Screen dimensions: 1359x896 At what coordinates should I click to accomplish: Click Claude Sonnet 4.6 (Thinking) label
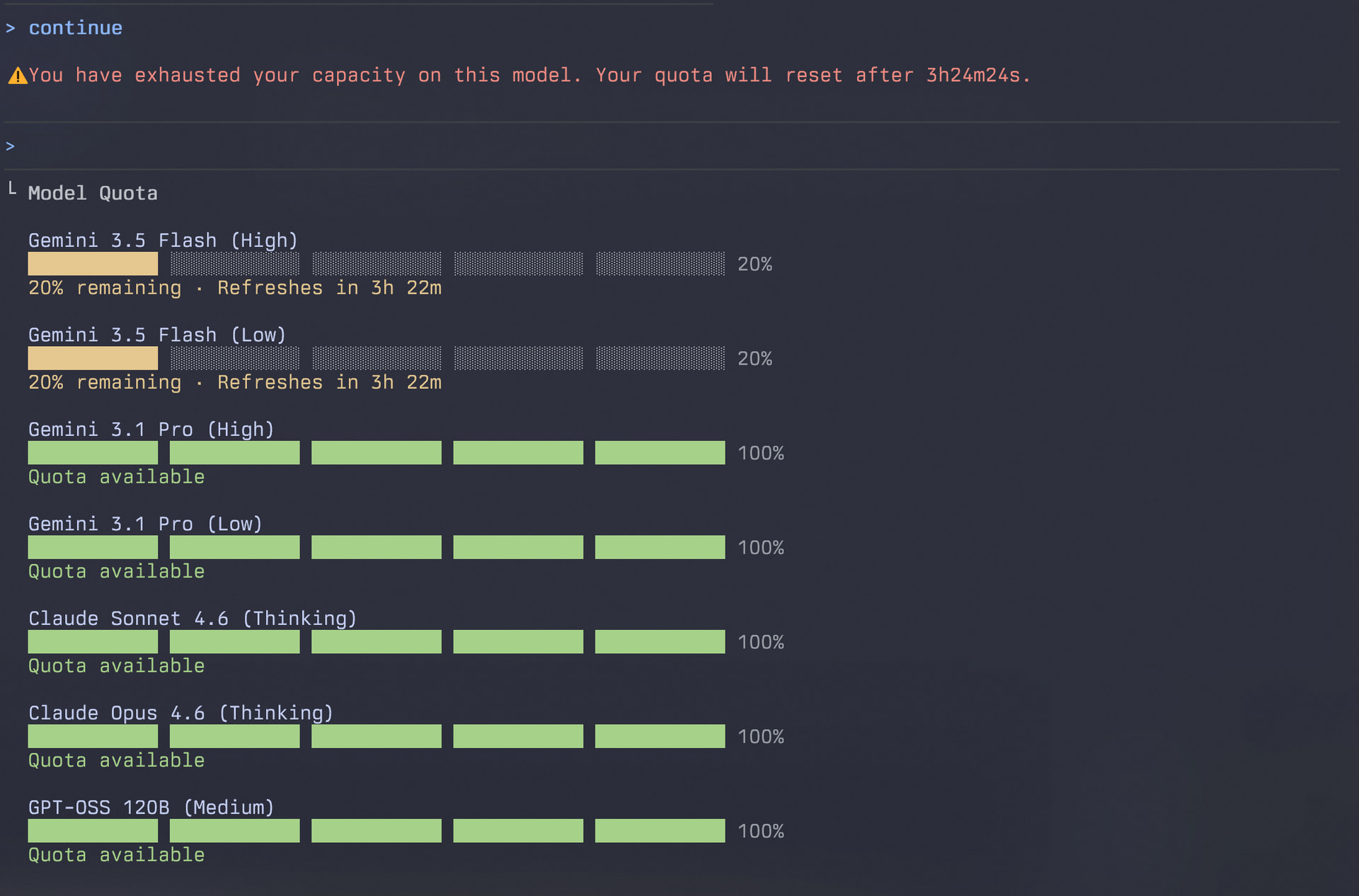193,619
